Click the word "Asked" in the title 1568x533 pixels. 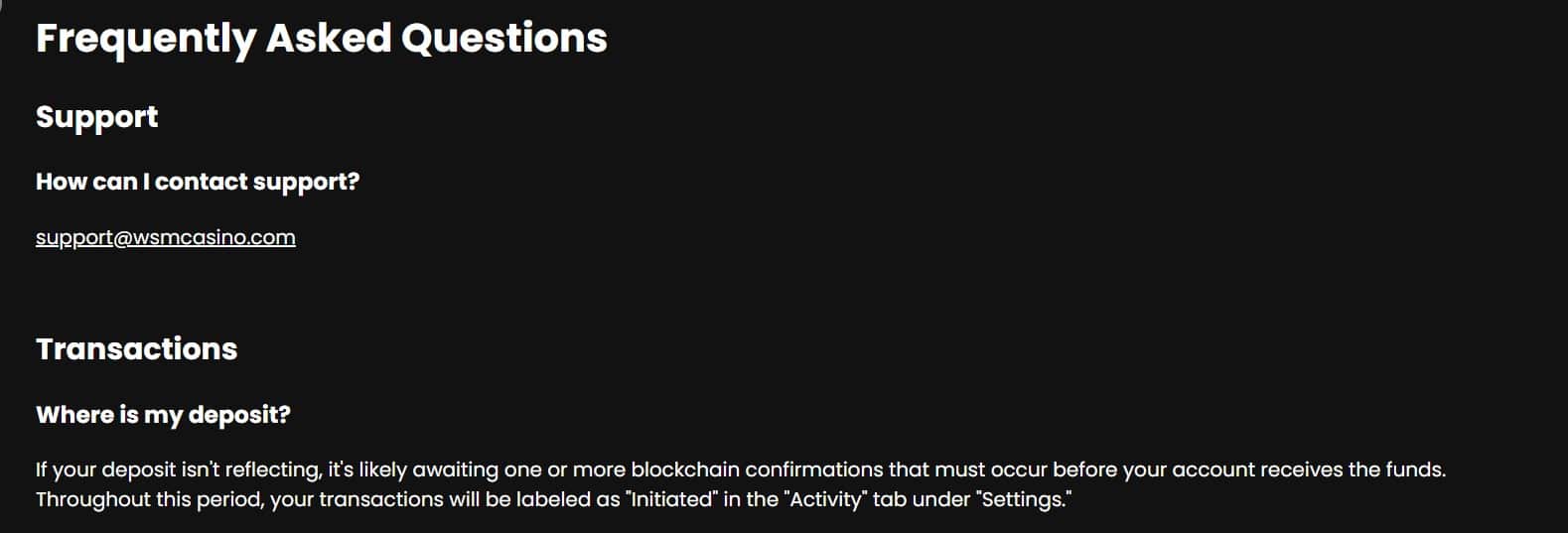(329, 39)
